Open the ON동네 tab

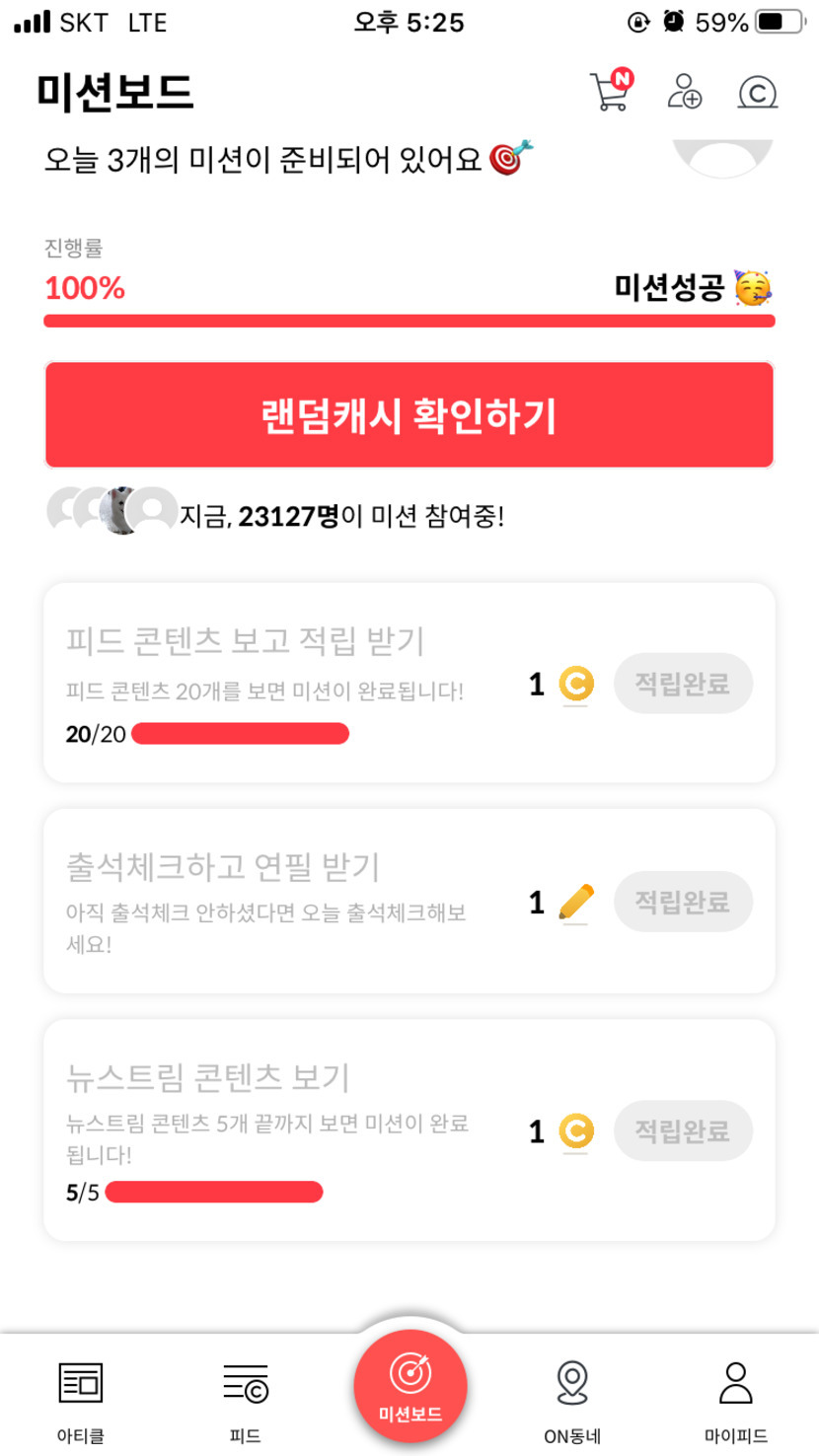[572, 1399]
